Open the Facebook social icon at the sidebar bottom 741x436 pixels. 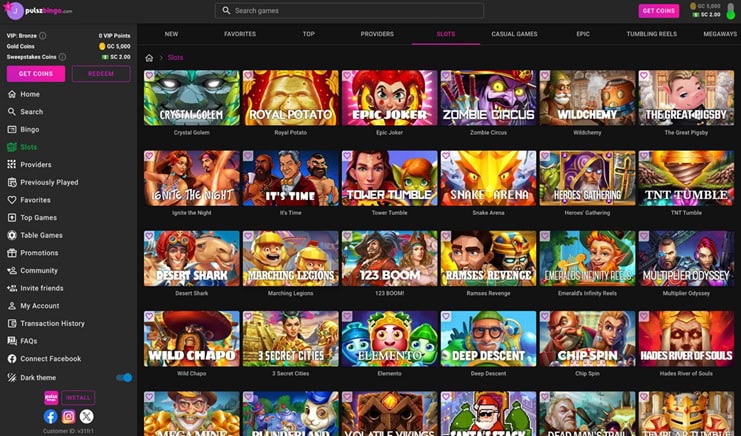pyautogui.click(x=51, y=416)
